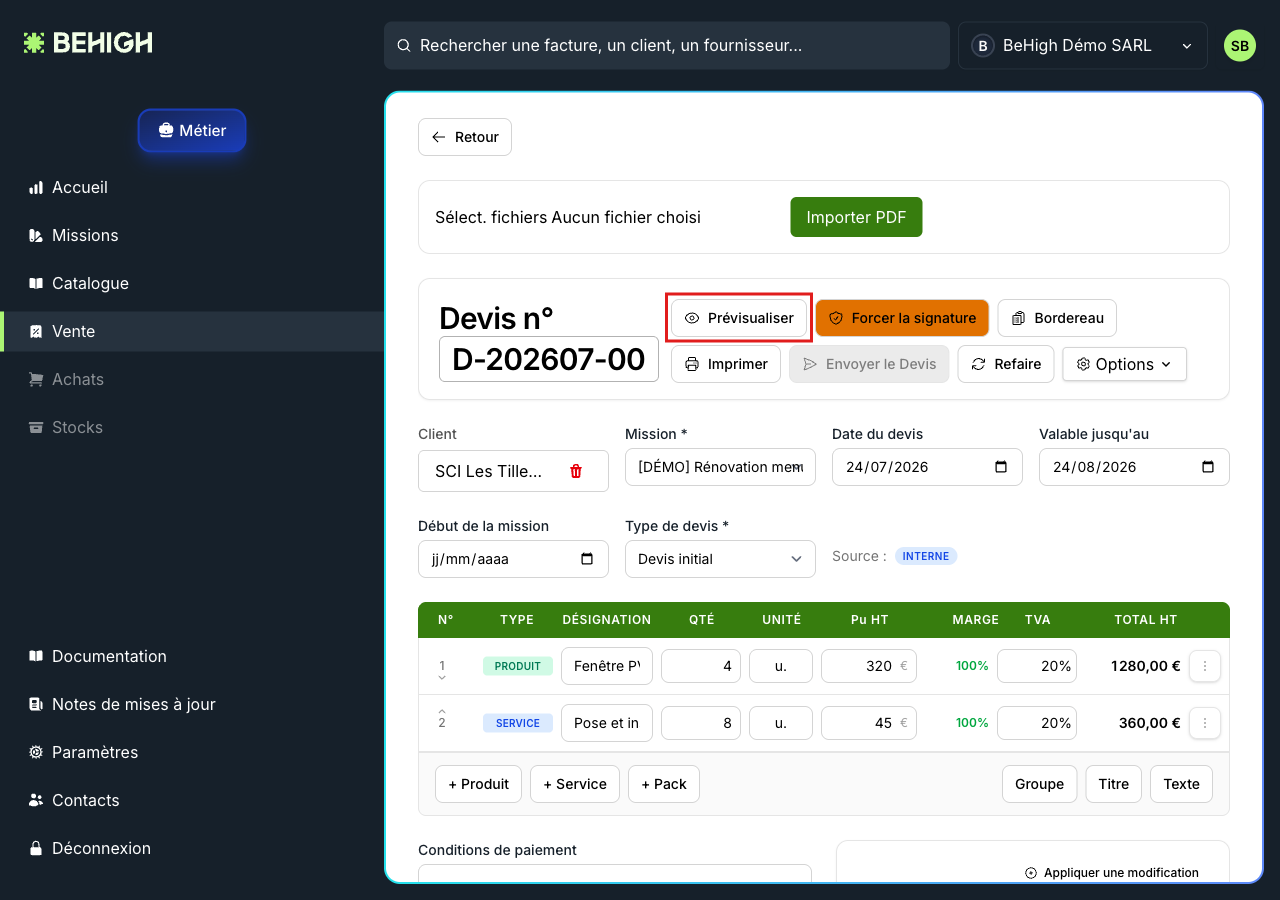Open calendar picker for Valable jusqu'au
Image resolution: width=1280 pixels, height=900 pixels.
coord(1208,467)
